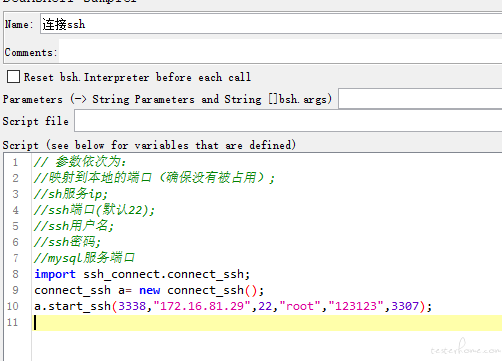
Task: Click the Name input field containing 连接ssh
Action: click(x=271, y=24)
